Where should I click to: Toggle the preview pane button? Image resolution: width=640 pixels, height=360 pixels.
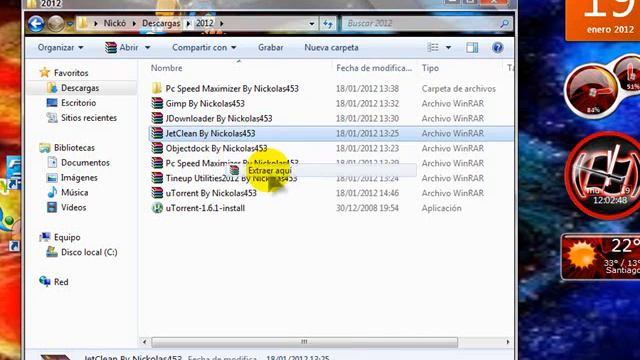[472, 48]
